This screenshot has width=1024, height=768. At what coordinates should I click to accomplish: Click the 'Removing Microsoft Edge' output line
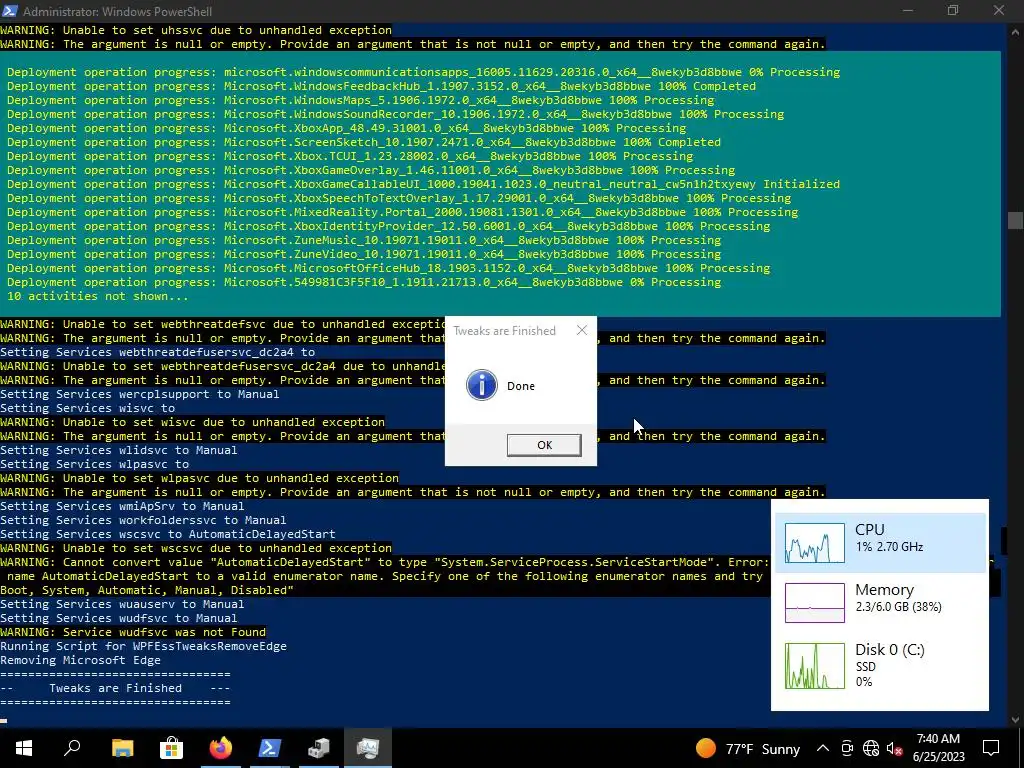pyautogui.click(x=80, y=660)
